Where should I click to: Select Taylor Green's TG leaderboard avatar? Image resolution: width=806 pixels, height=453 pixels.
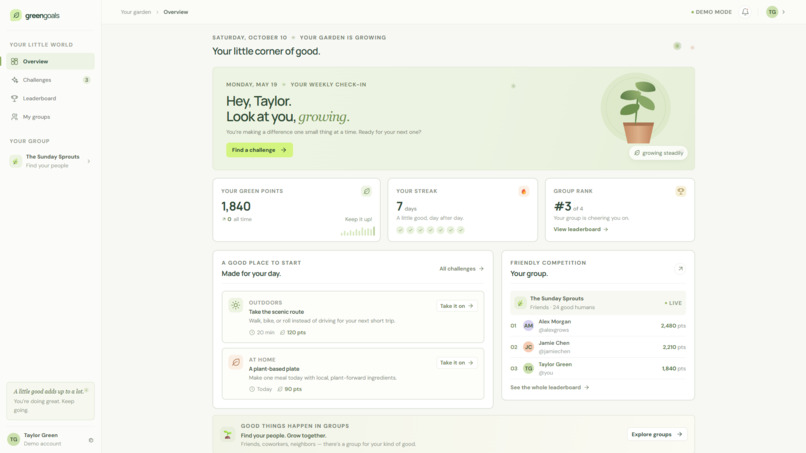[x=528, y=368]
